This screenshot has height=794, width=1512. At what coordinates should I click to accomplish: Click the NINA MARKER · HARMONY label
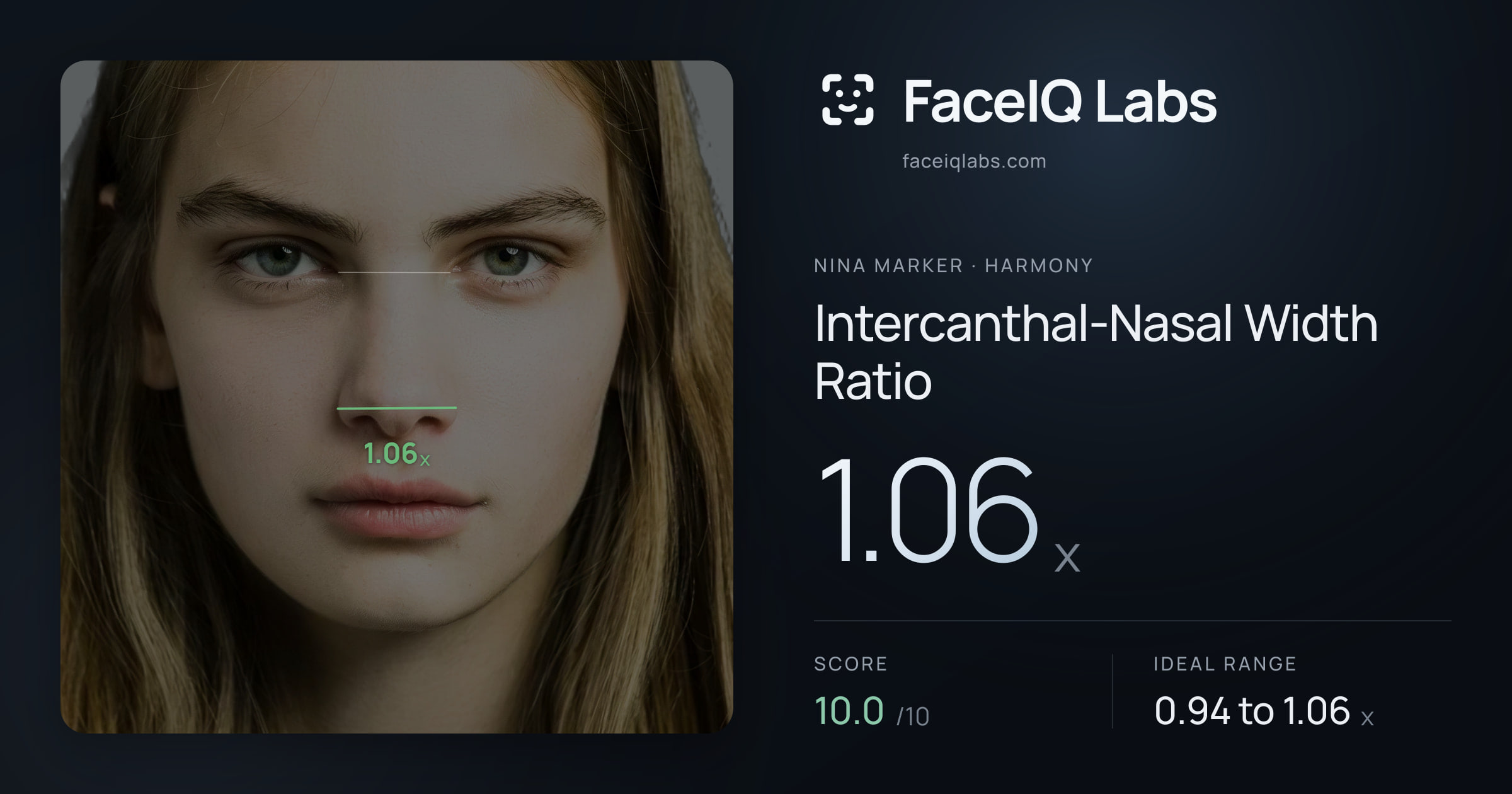click(953, 266)
